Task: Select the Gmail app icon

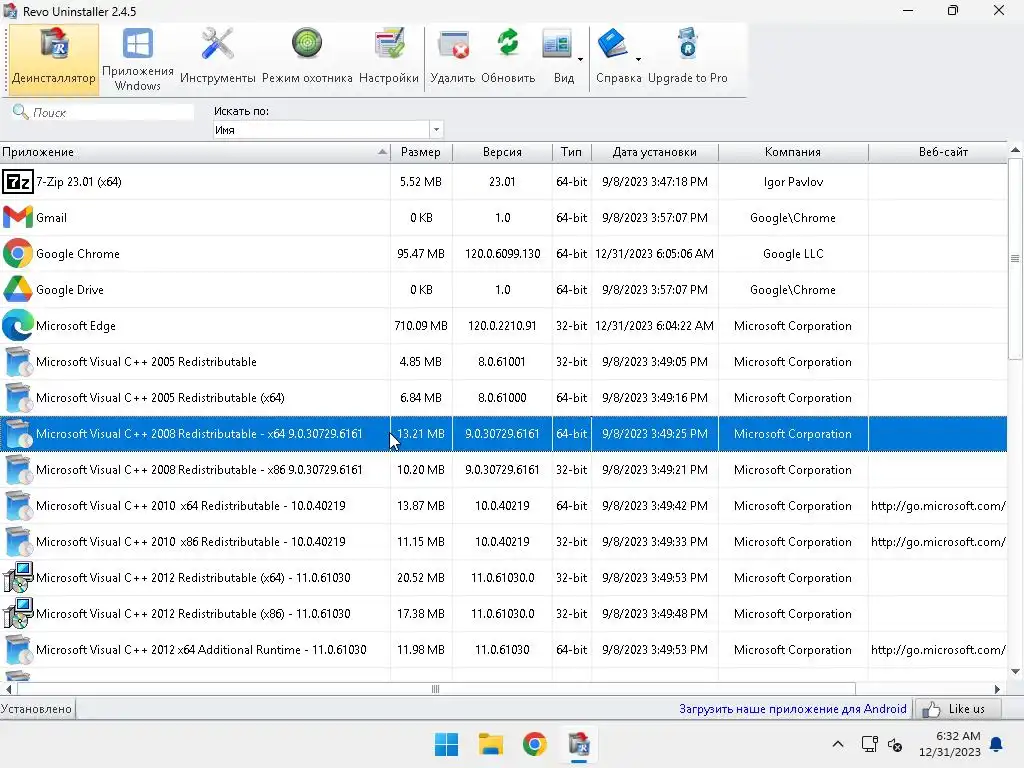Action: coord(18,217)
